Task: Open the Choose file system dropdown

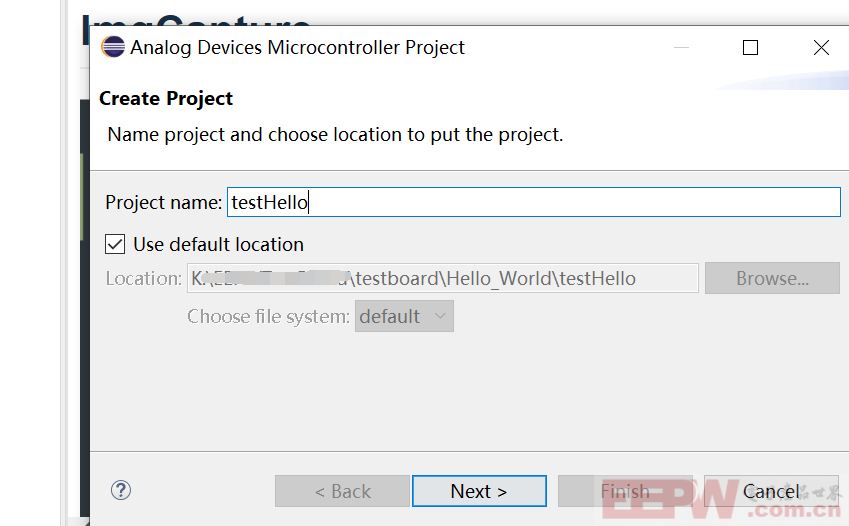Action: 404,316
